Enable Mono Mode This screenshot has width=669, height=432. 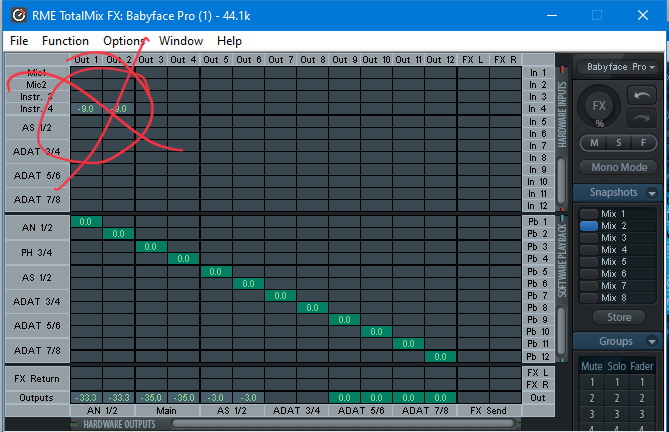619,167
